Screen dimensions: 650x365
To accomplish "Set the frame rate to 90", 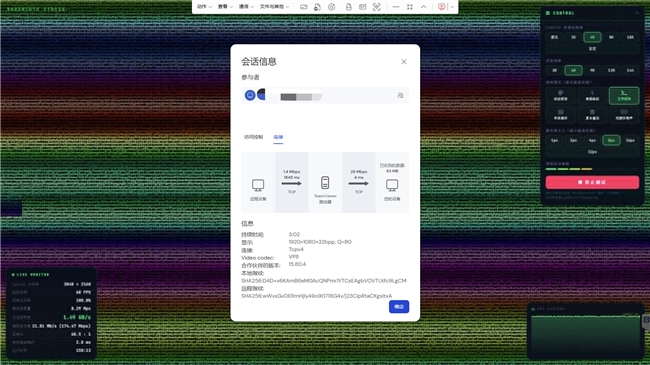I will [x=592, y=71].
